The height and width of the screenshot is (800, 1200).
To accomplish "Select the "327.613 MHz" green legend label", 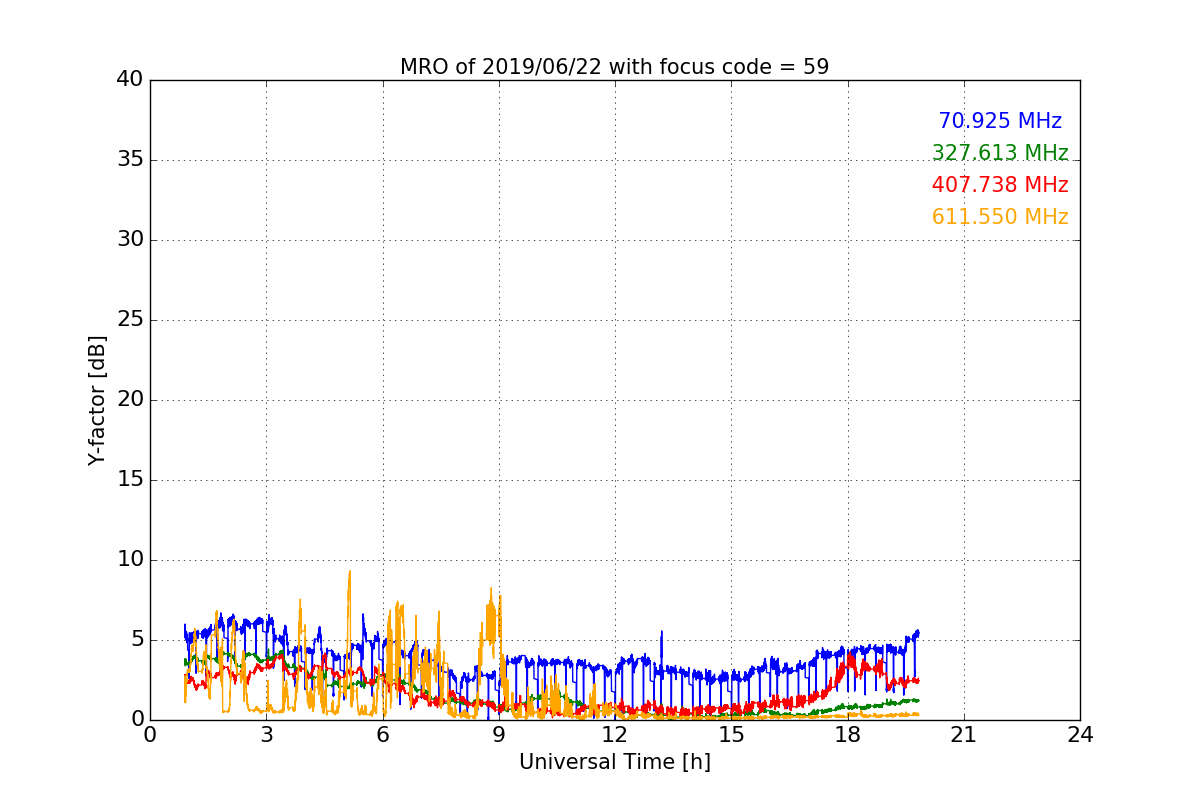I will click(1000, 153).
